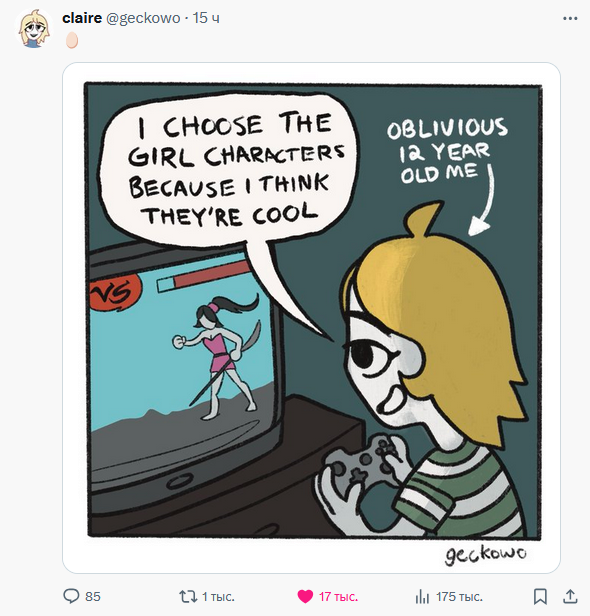Open the @geckowo handle link

tap(143, 18)
